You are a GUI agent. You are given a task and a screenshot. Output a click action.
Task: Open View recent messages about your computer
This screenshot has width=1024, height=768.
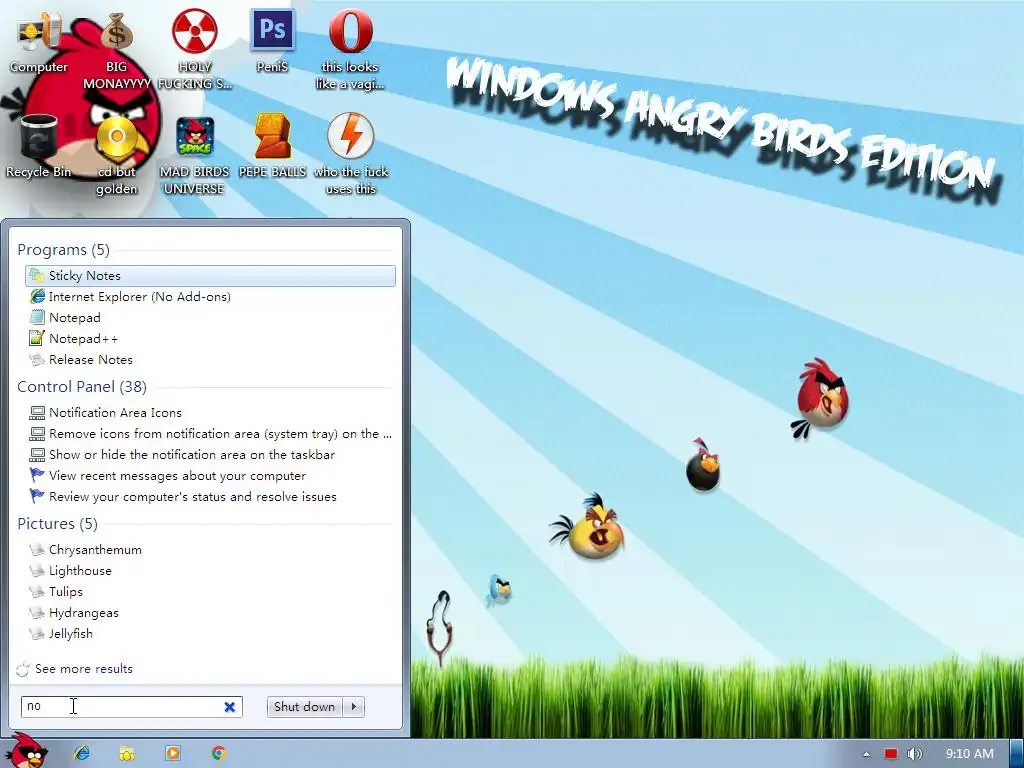(210, 475)
